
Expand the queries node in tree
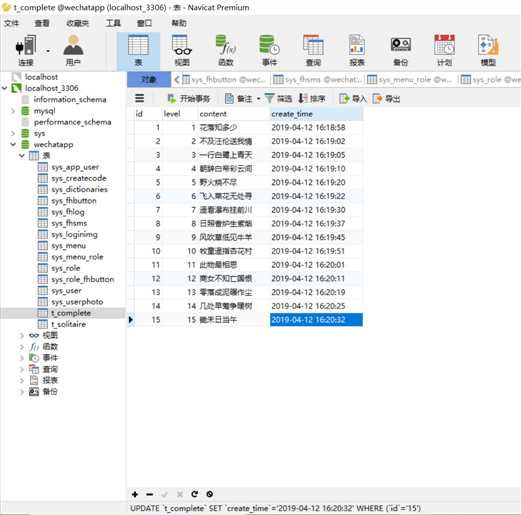[22, 369]
